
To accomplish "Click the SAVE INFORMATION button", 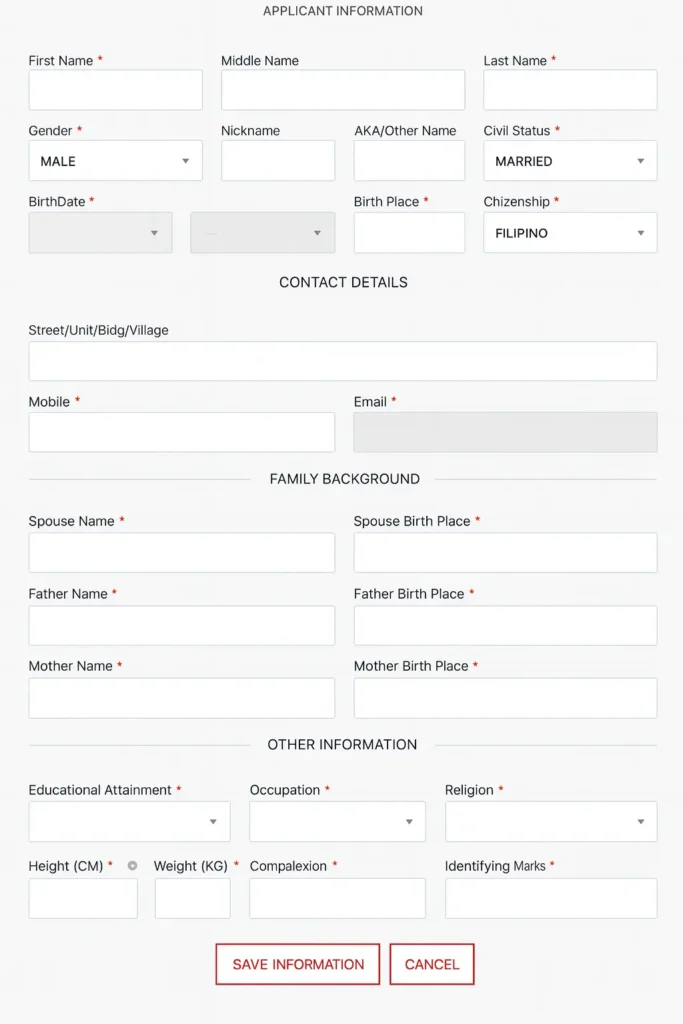I will tap(297, 964).
